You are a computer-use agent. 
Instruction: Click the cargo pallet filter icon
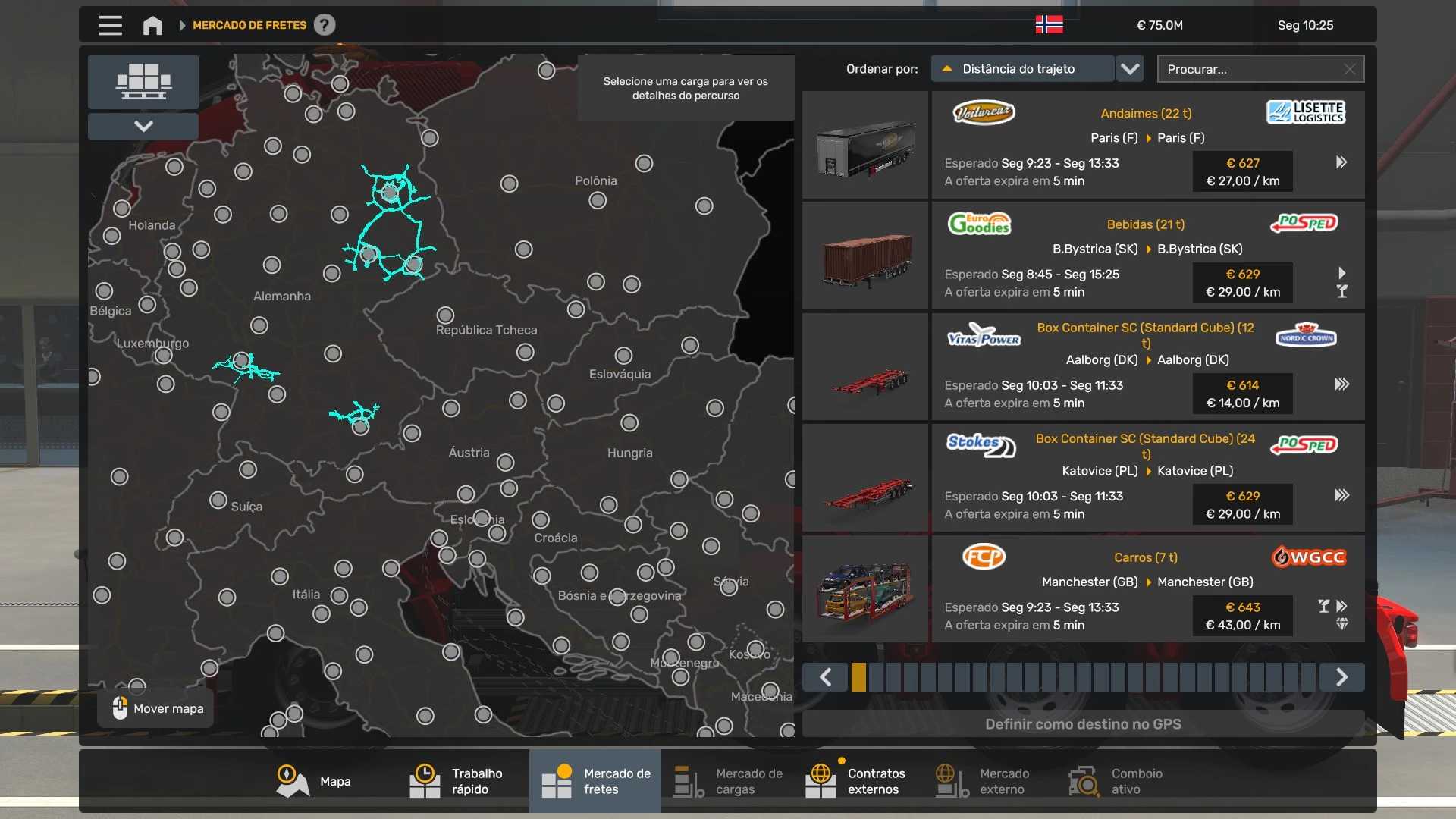pos(143,81)
